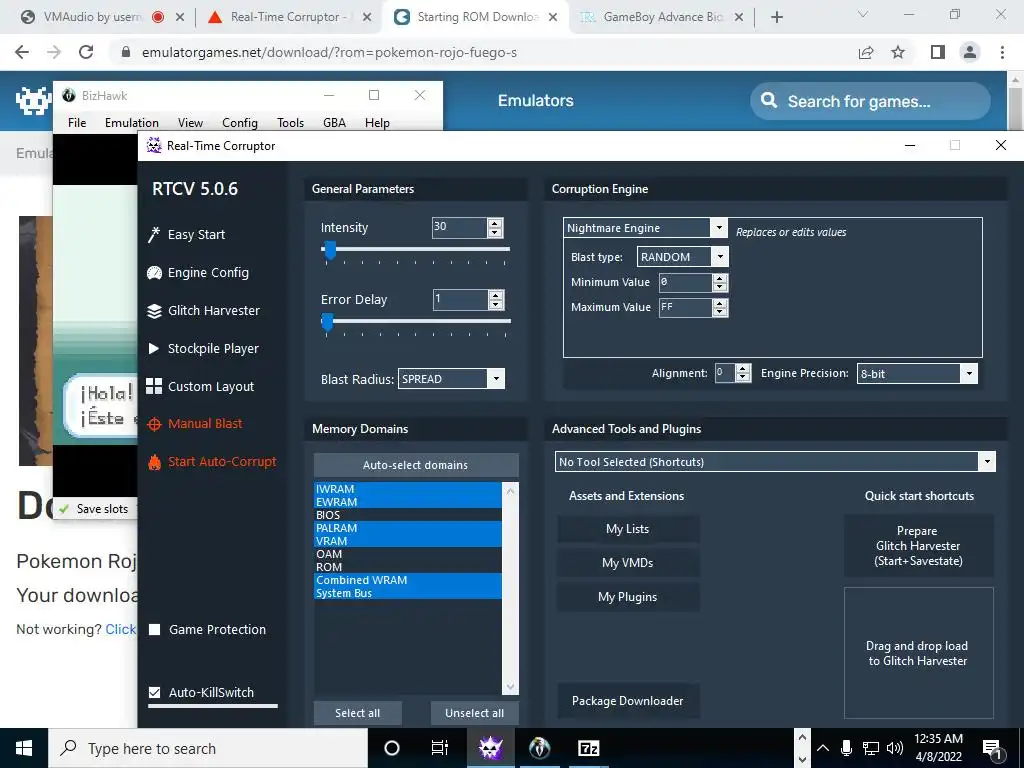Click Manual Blast crosshair icon

point(154,424)
